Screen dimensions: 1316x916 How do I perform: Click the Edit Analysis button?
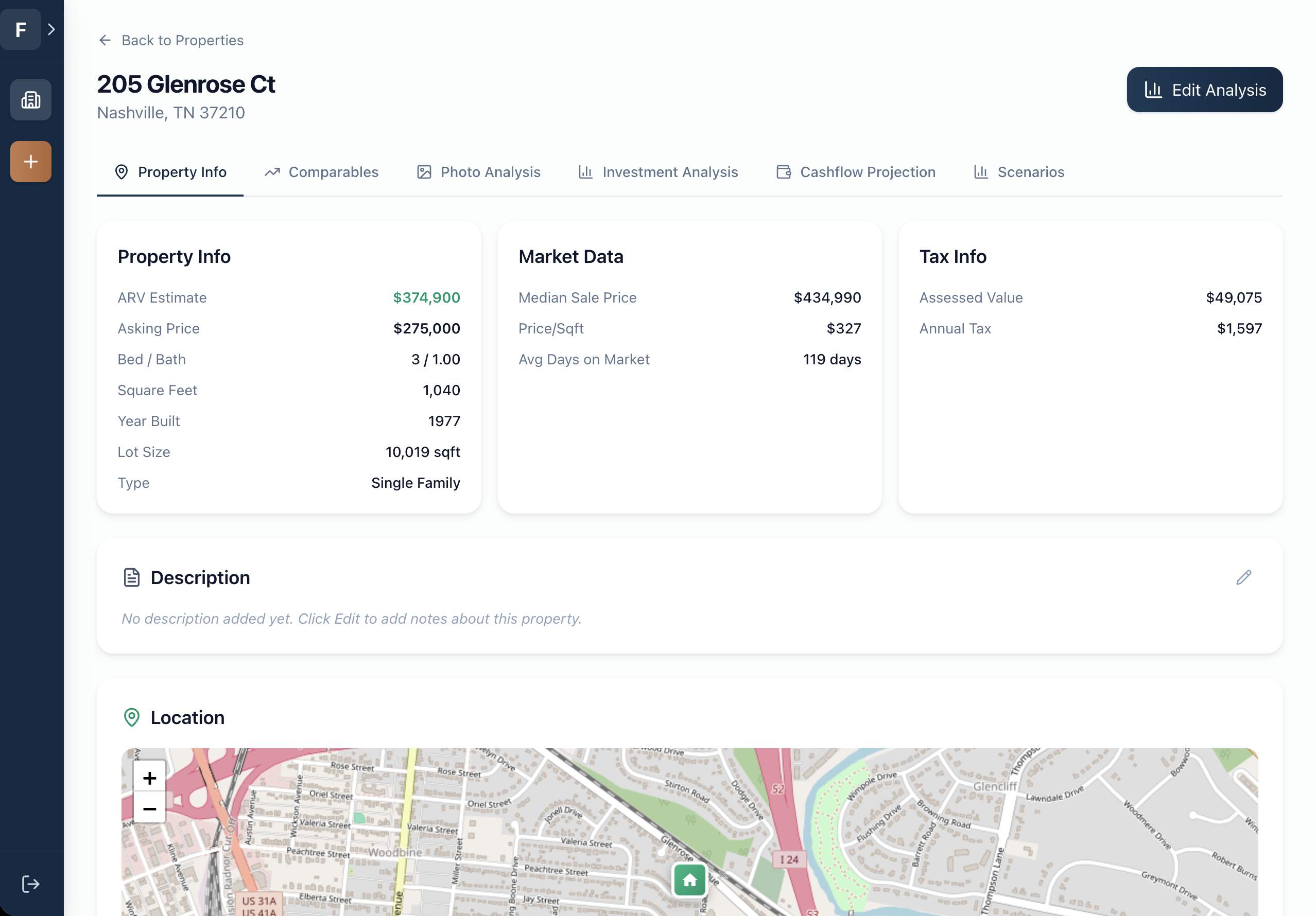[x=1204, y=90]
